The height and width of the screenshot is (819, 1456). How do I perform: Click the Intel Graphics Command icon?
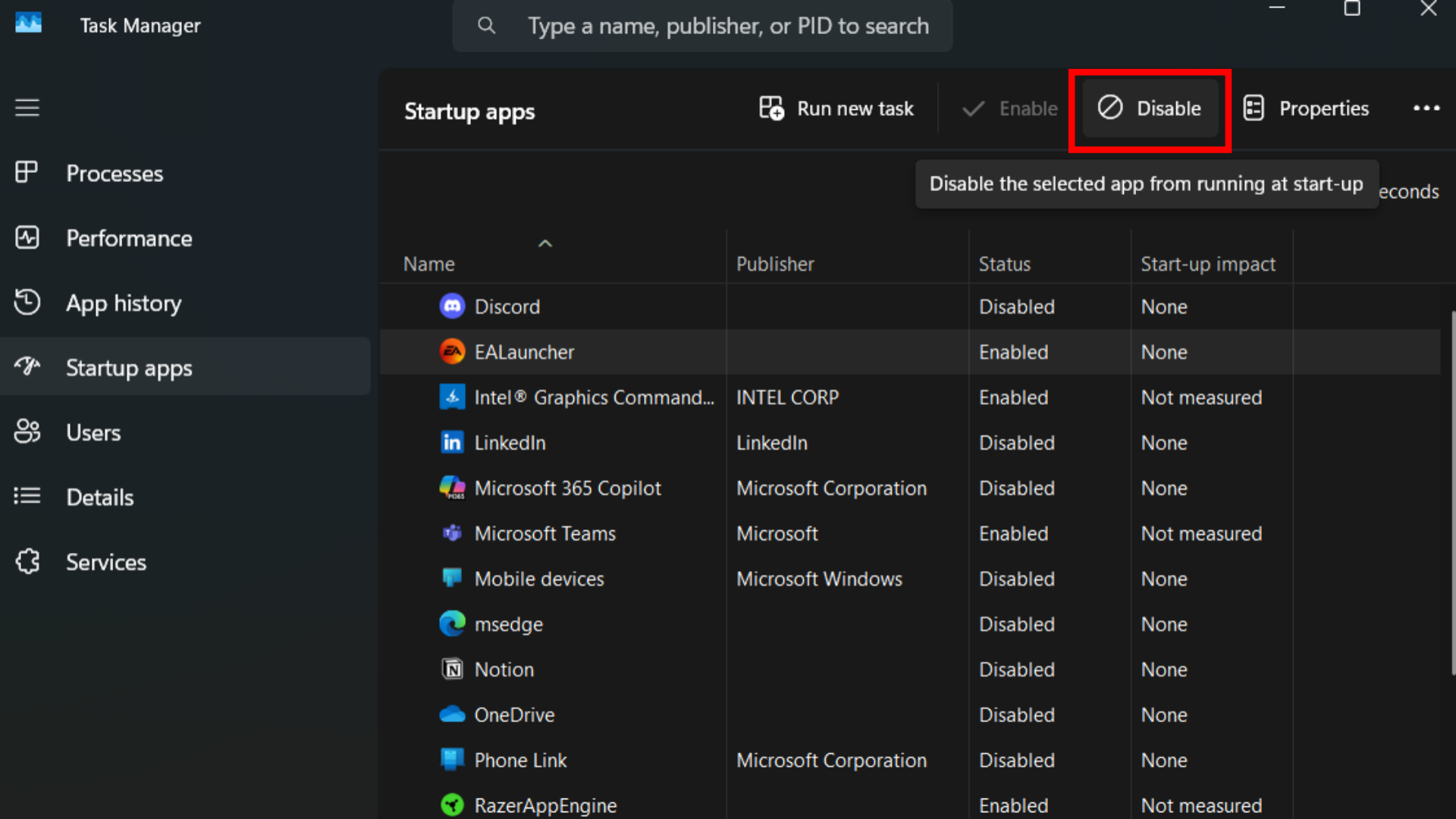point(453,397)
